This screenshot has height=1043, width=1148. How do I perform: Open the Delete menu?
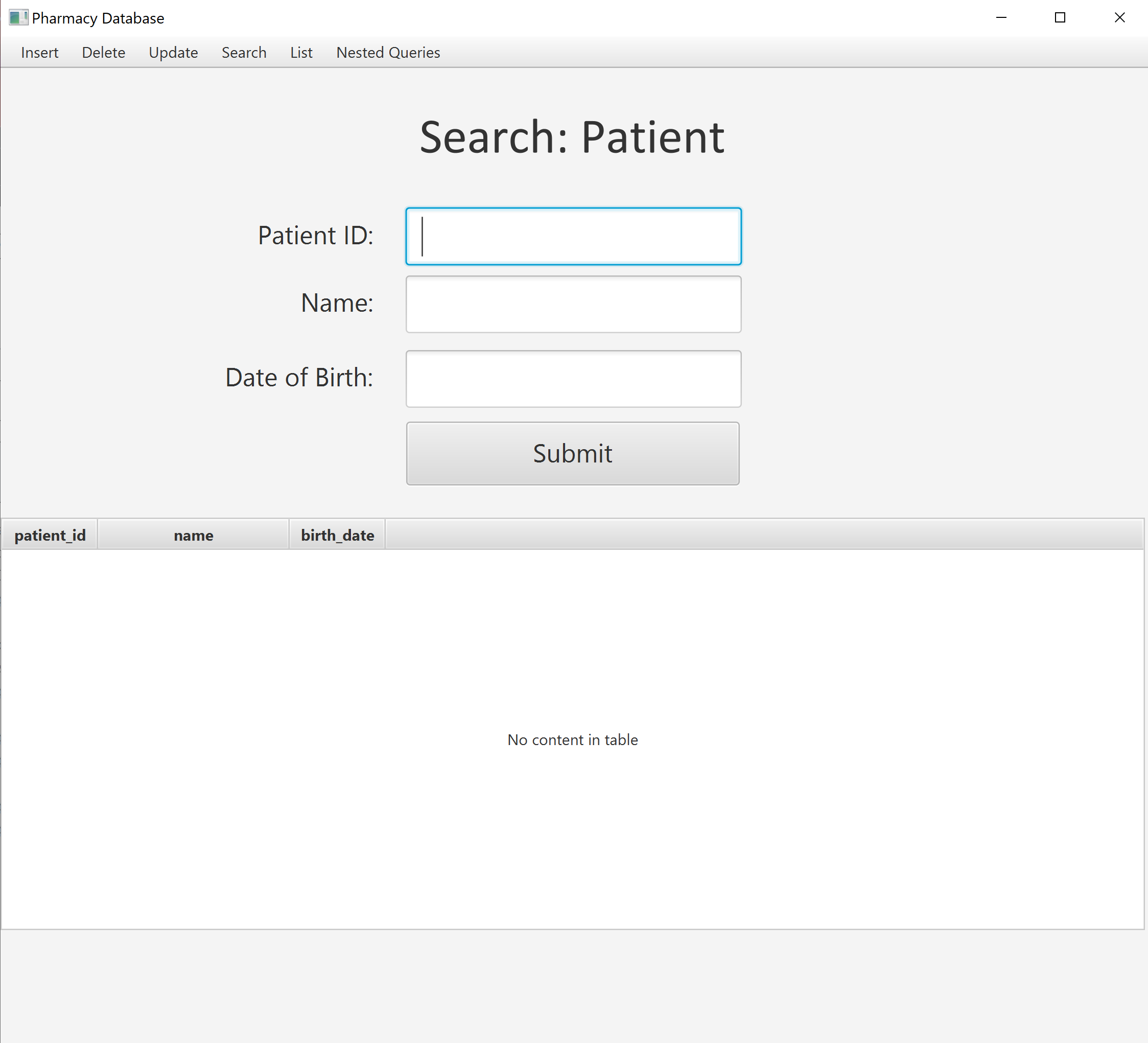(104, 53)
